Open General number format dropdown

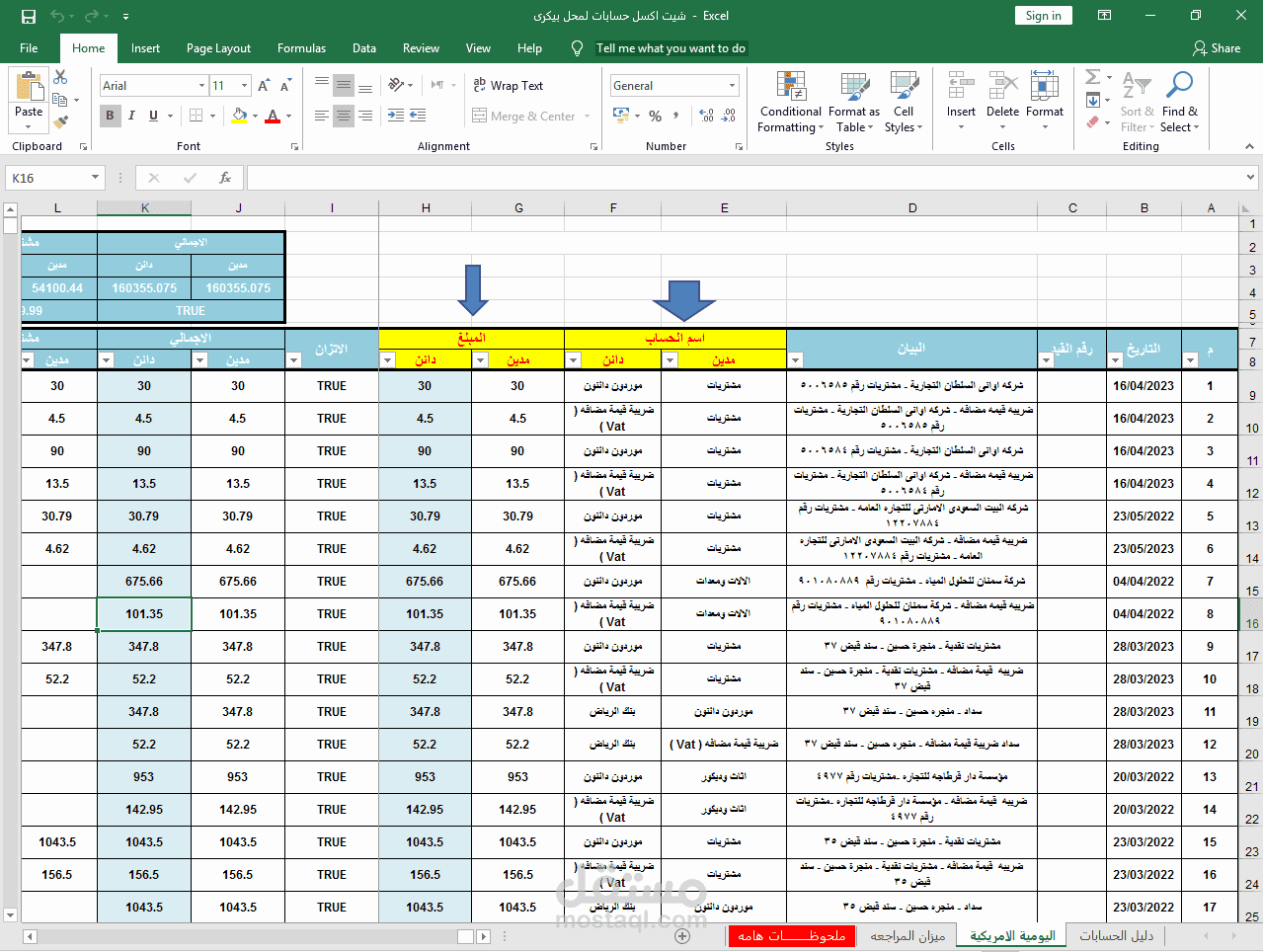click(732, 86)
